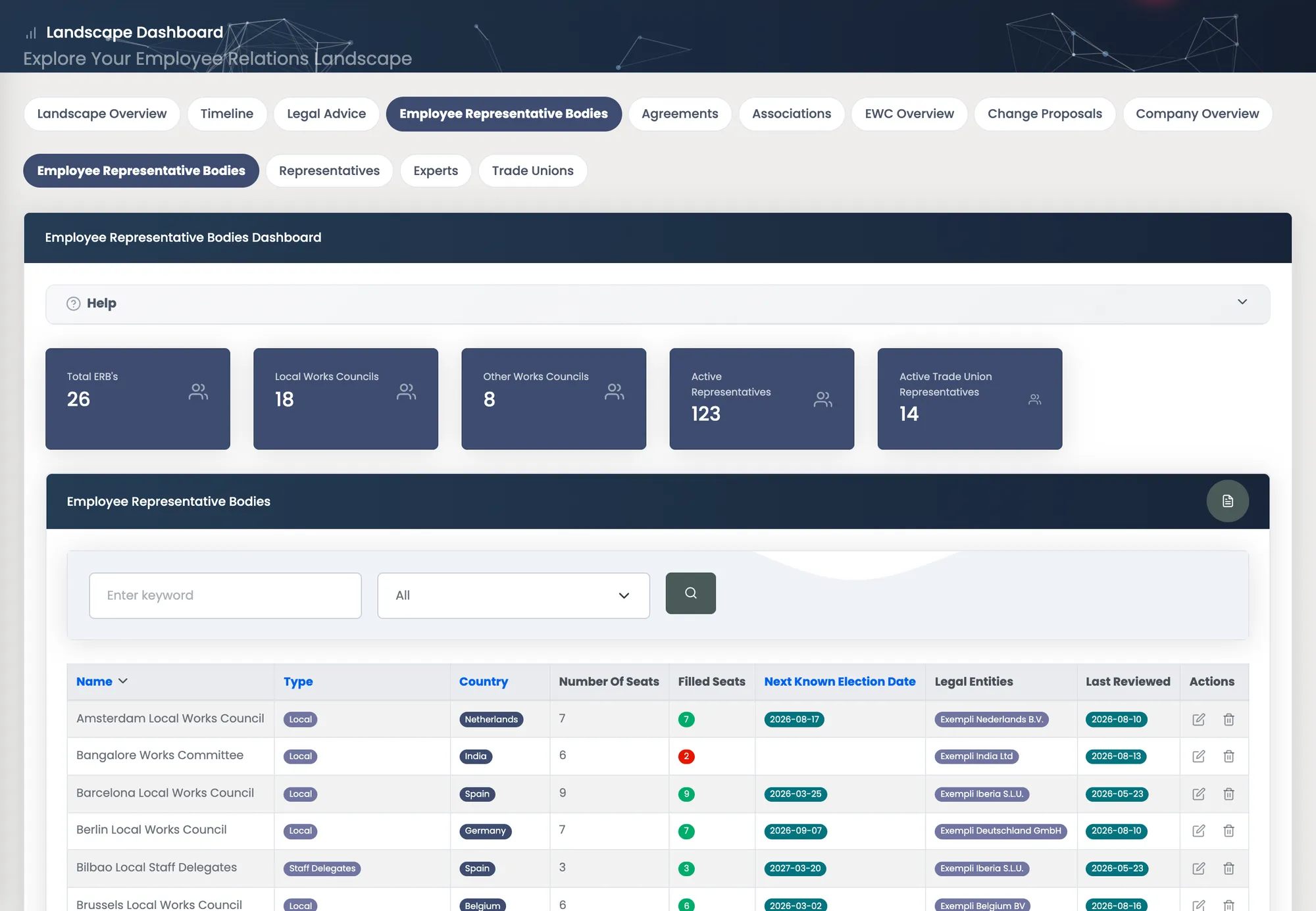Open edit for Bilbao Local Staff Delegates

pyautogui.click(x=1198, y=868)
